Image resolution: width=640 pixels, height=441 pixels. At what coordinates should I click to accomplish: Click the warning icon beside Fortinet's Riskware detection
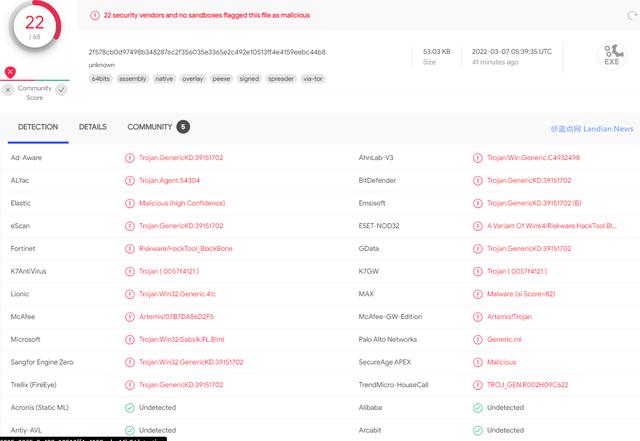129,249
